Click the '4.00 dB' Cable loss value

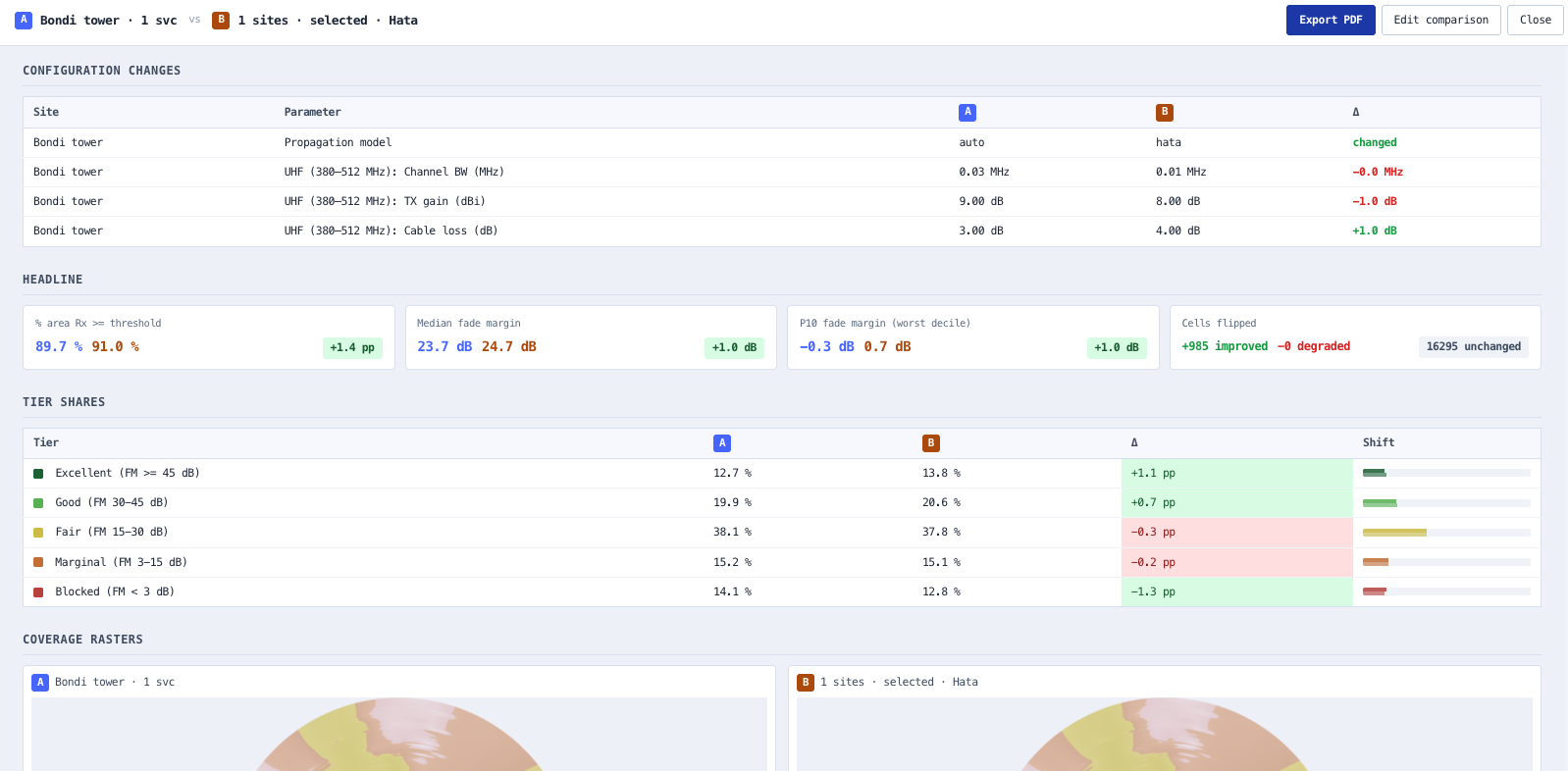1178,231
